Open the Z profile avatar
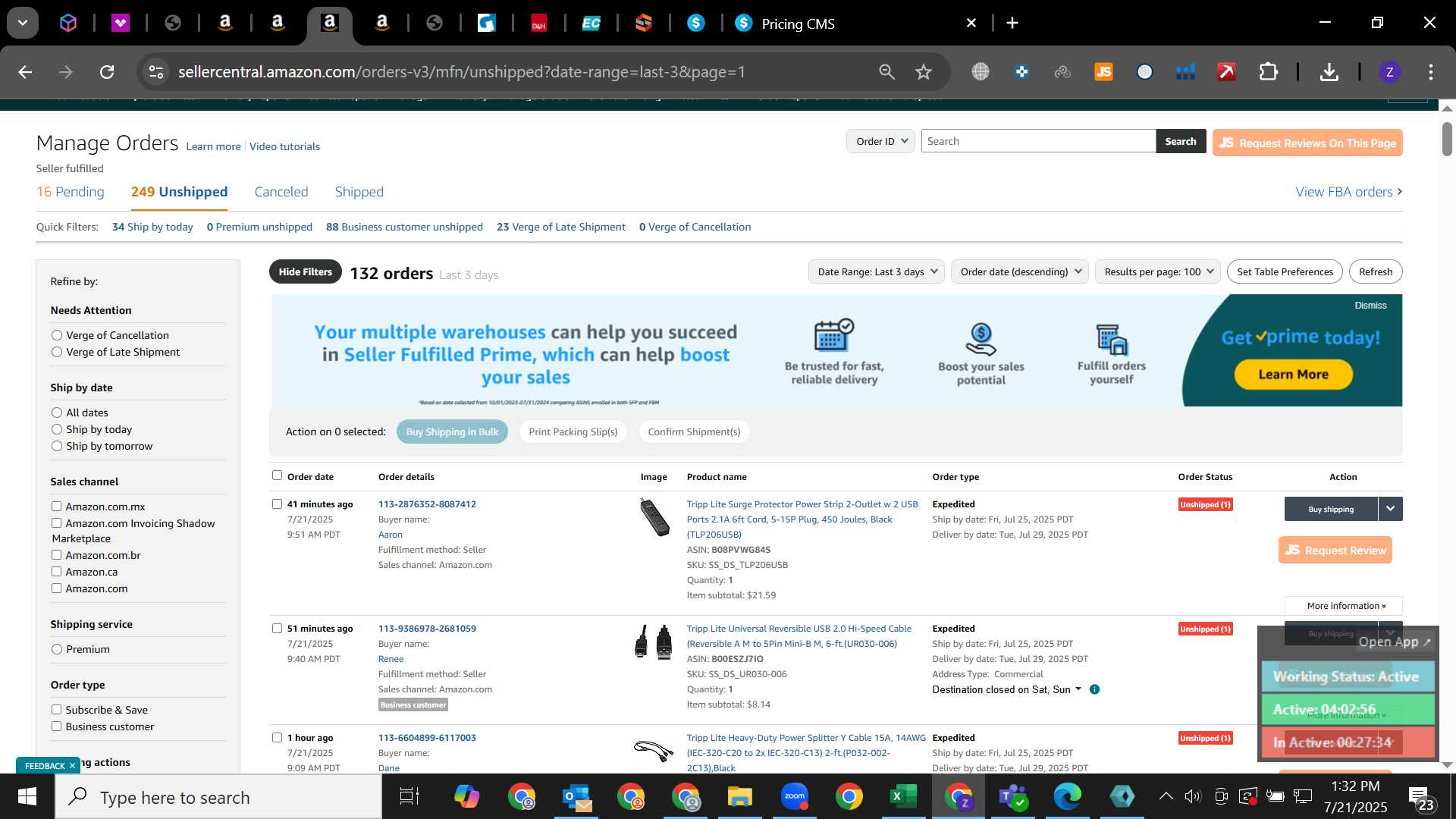Screen dimensions: 1456x819 click(1389, 72)
